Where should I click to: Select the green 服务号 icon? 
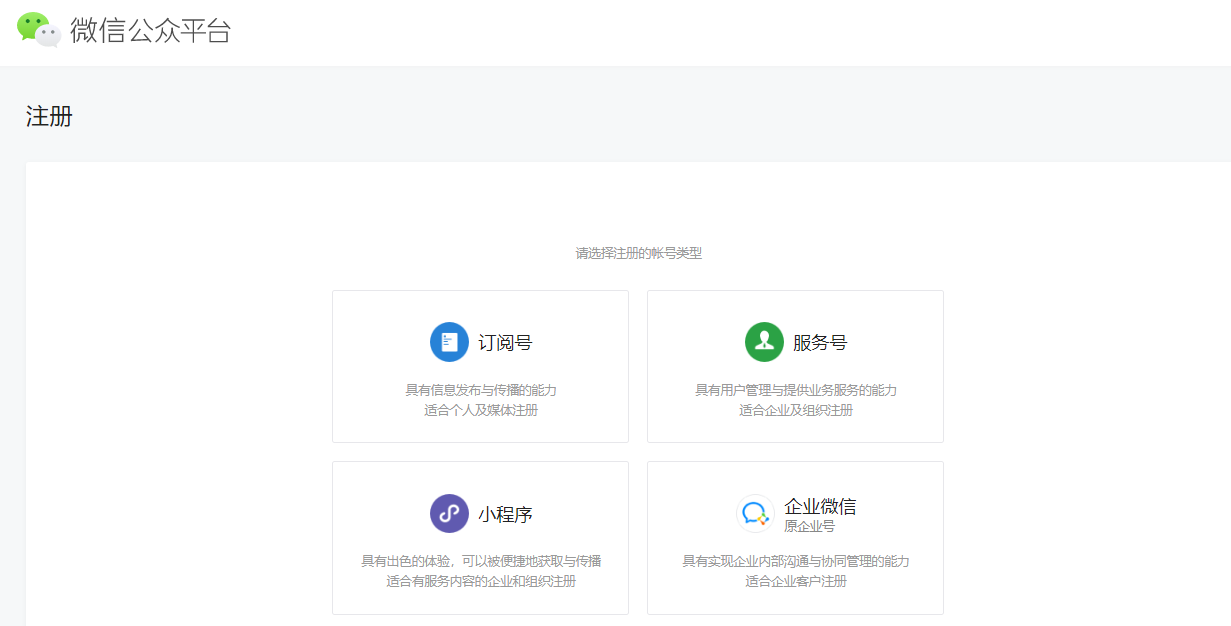tap(764, 342)
